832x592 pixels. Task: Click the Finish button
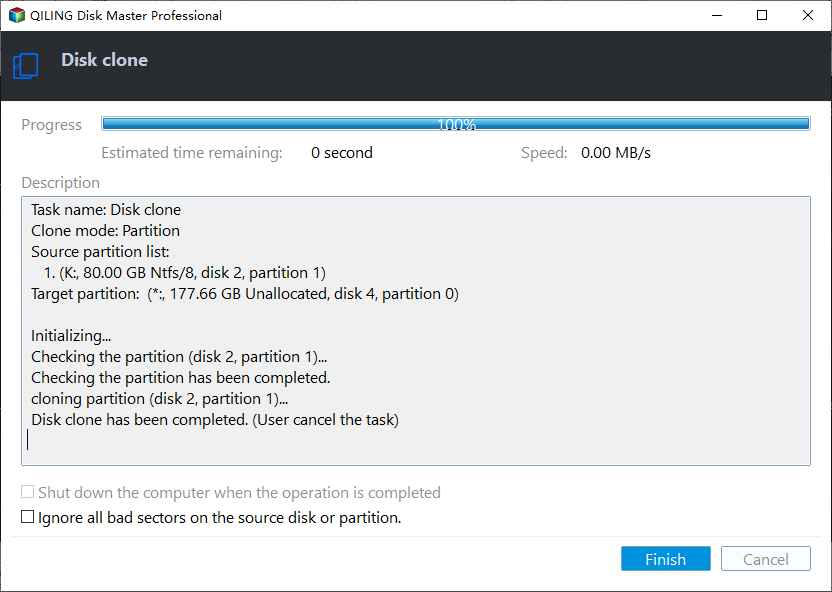pos(665,559)
